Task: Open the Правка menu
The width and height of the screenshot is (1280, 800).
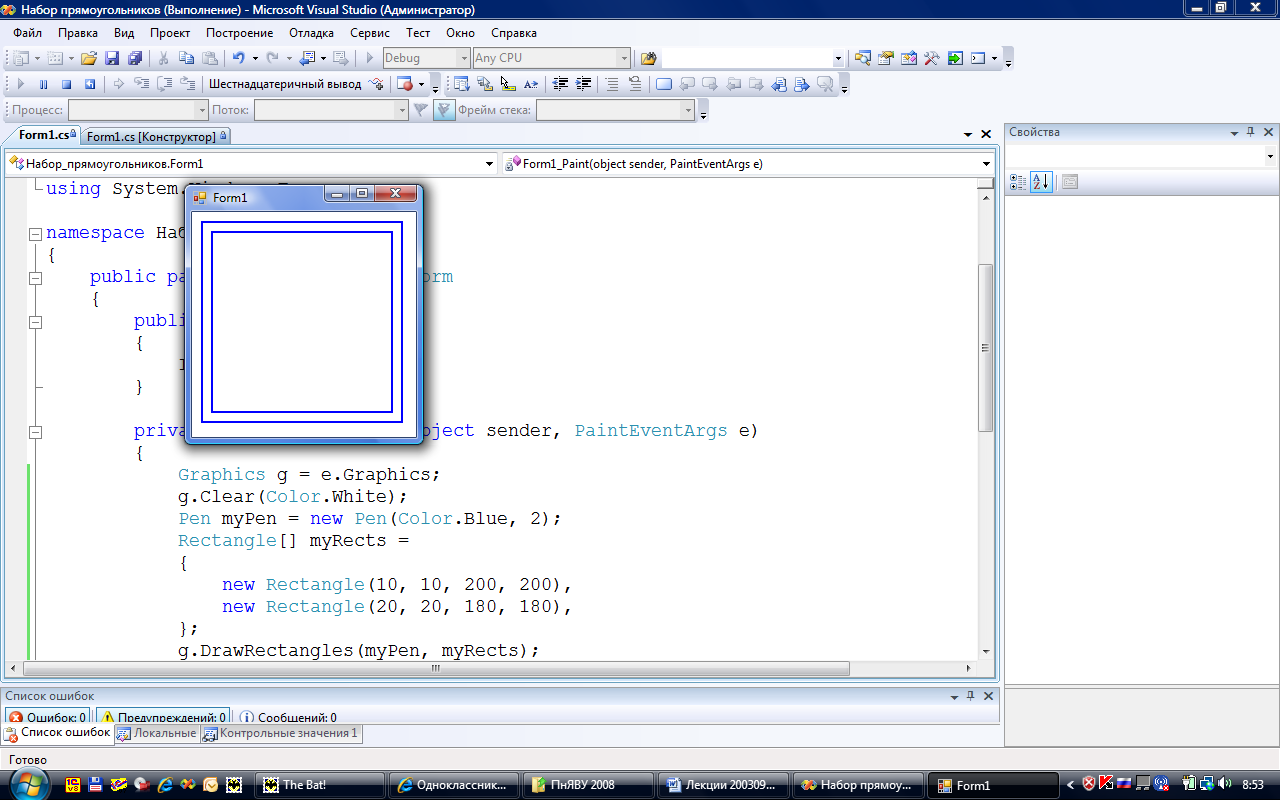Action: tap(77, 32)
